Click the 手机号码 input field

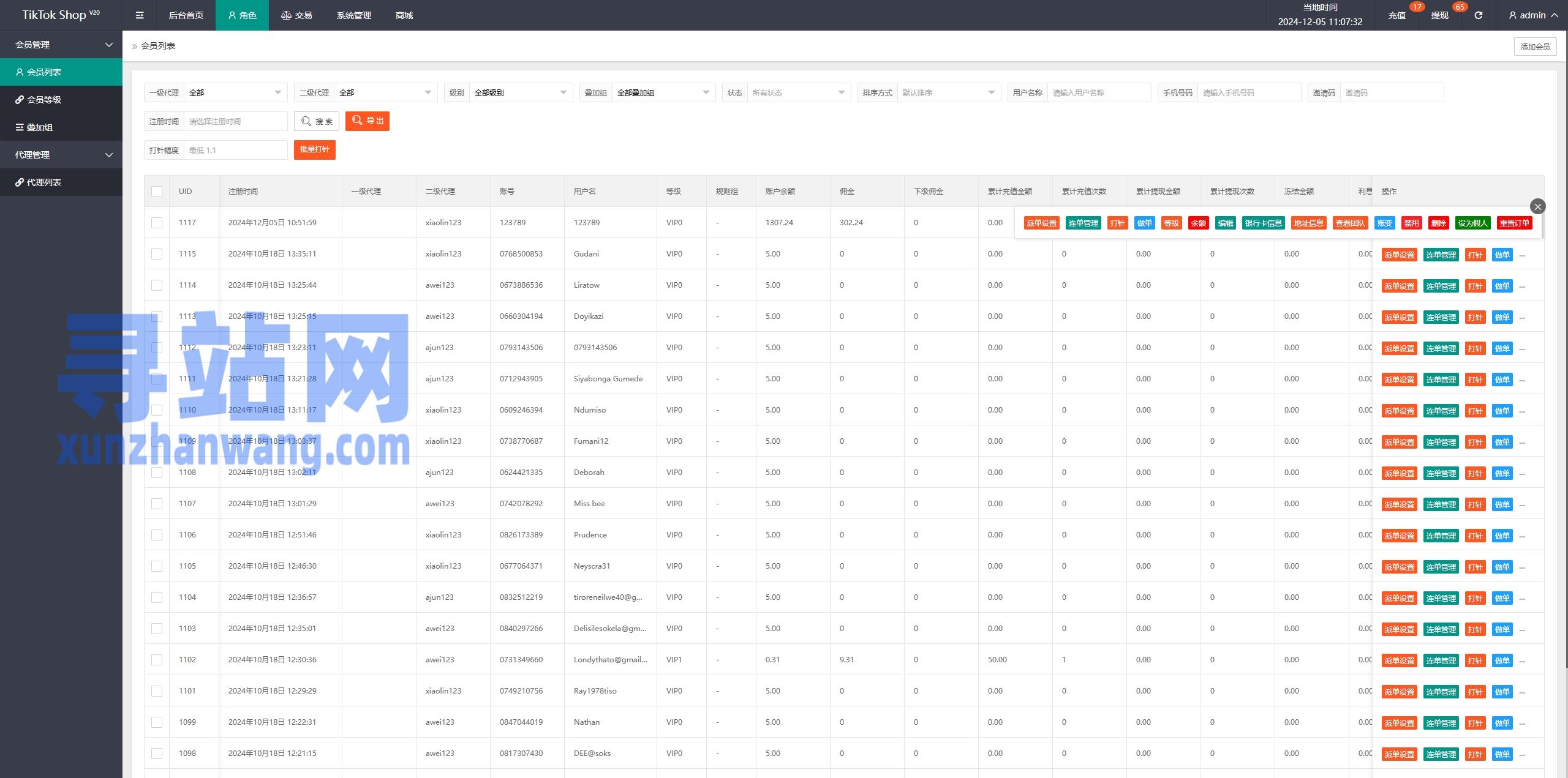coord(1248,93)
